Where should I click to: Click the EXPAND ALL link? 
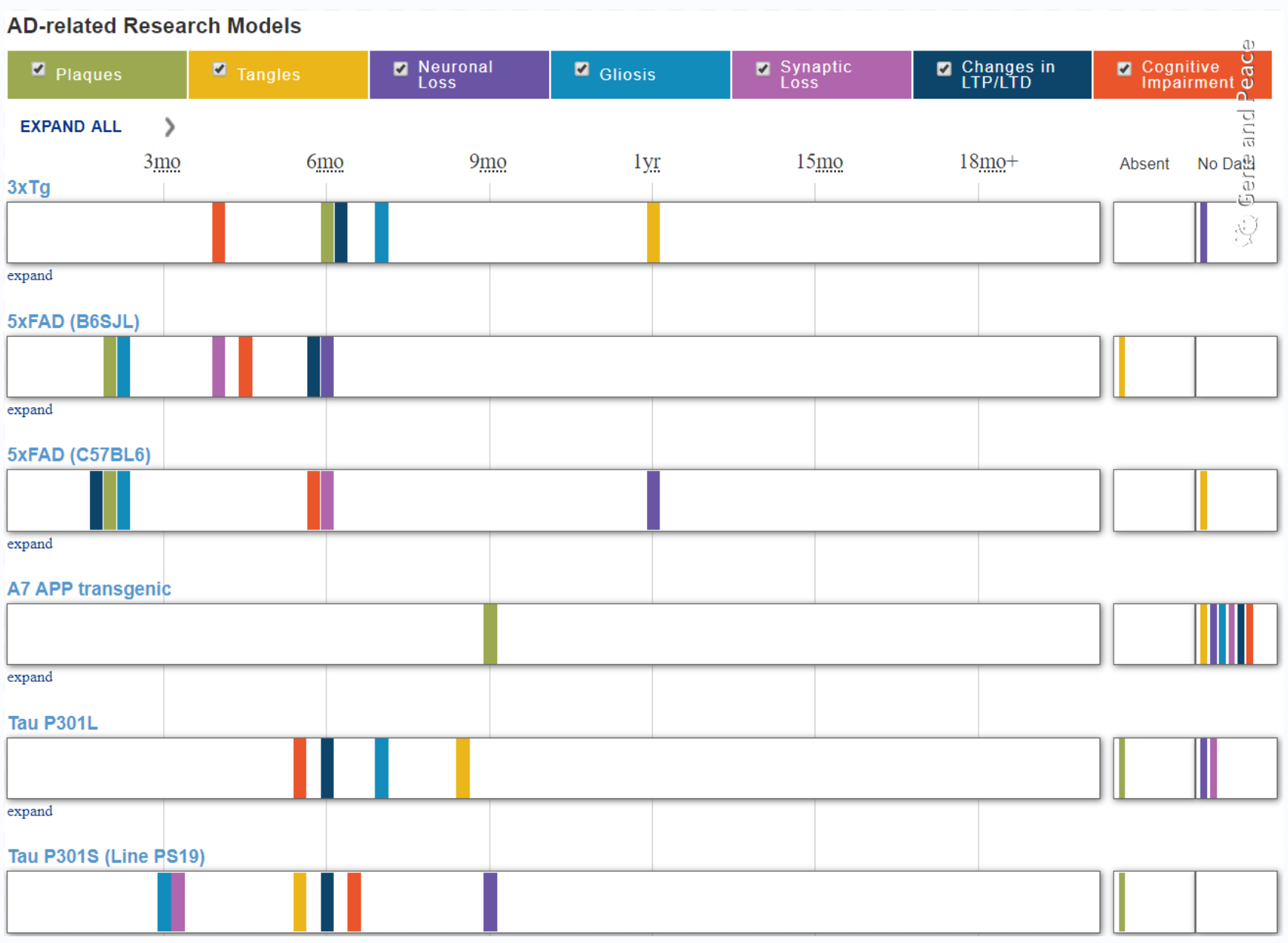click(x=70, y=127)
